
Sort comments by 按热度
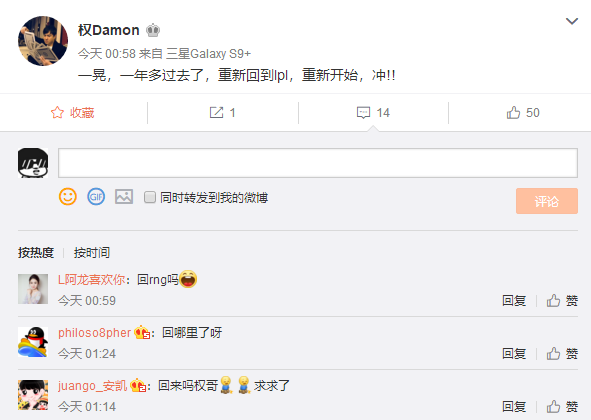point(36,253)
